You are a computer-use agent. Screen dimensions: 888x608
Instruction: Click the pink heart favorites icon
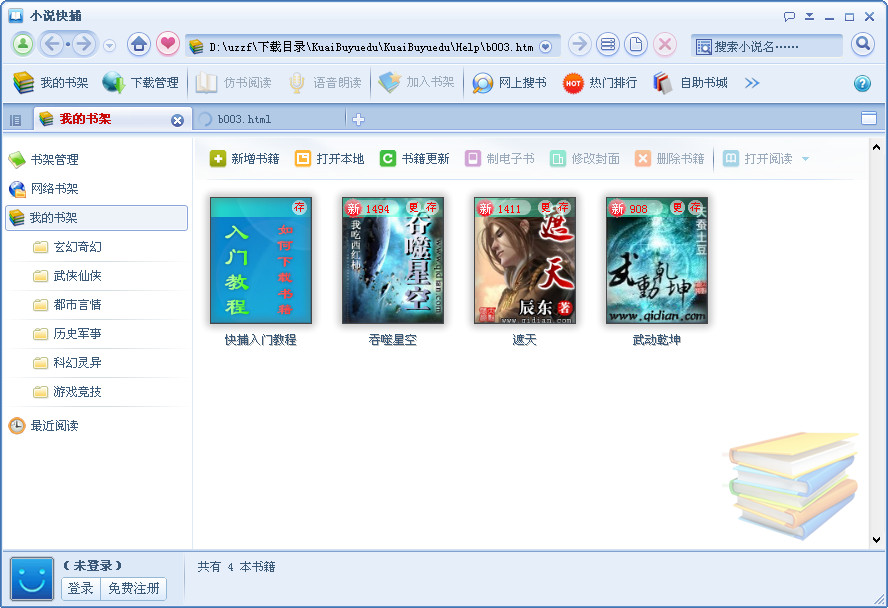168,44
